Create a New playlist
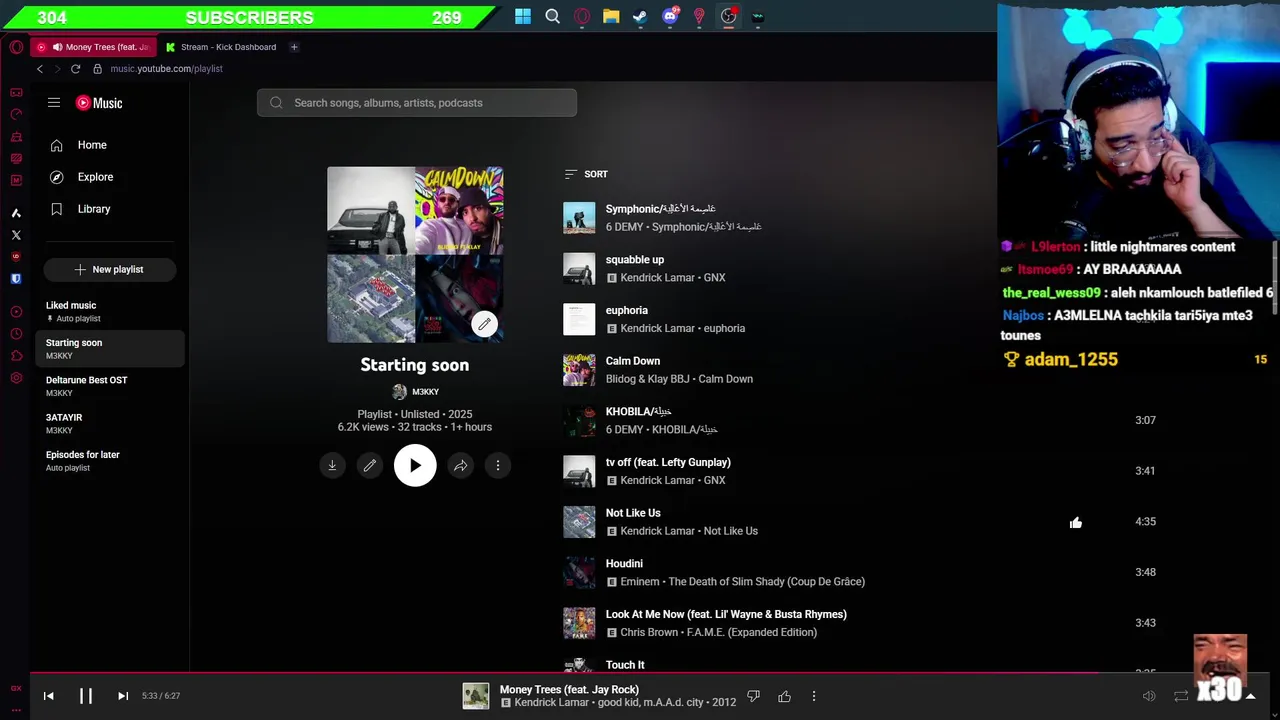Viewport: 1280px width, 720px height. coord(110,269)
